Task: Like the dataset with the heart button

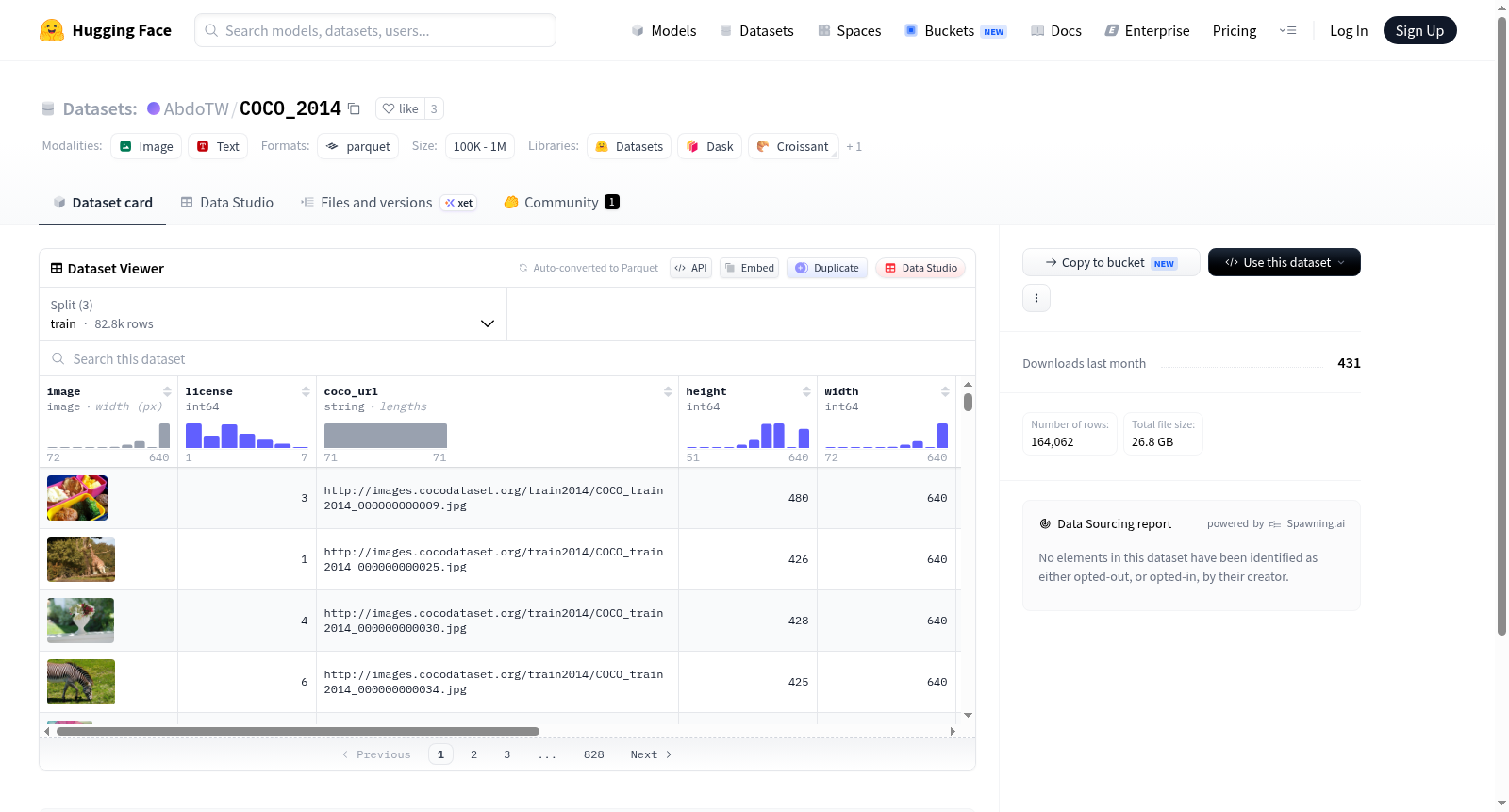Action: [400, 108]
